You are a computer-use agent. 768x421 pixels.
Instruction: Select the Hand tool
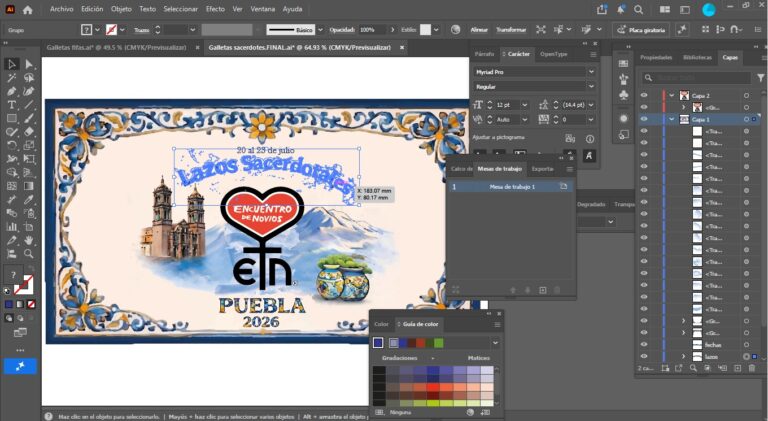(29, 240)
